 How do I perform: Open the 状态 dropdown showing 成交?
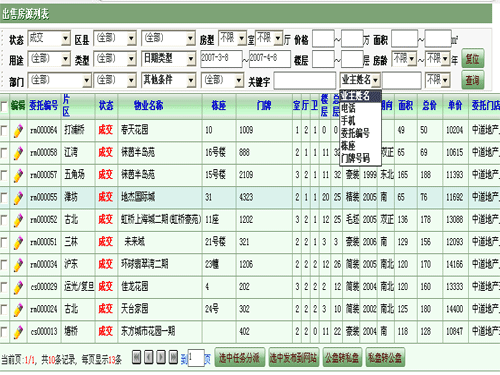49,39
